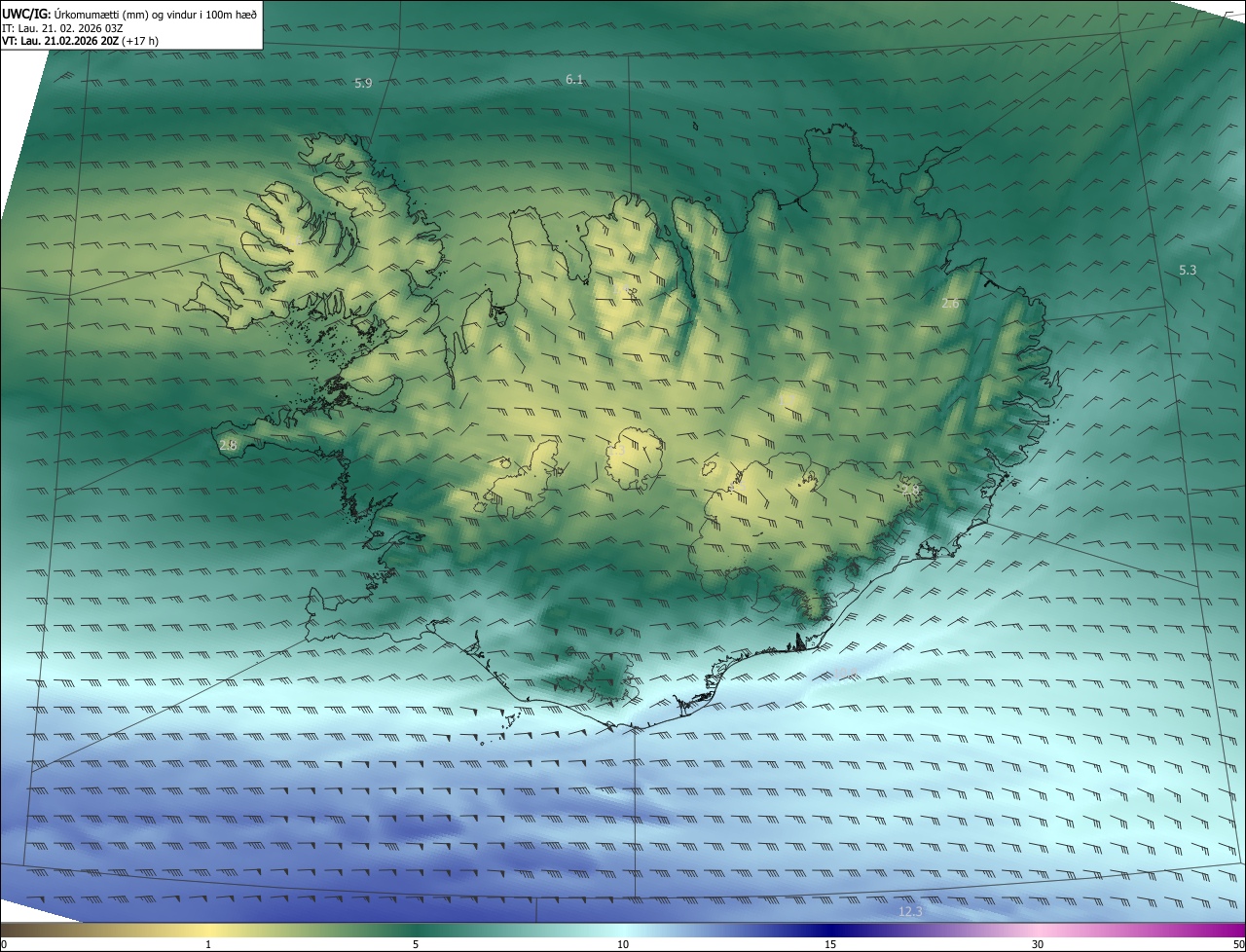
Task: Click the 'VT: Lau. 21.02.2026 20Z (+17 h)' line
Action: point(81,41)
